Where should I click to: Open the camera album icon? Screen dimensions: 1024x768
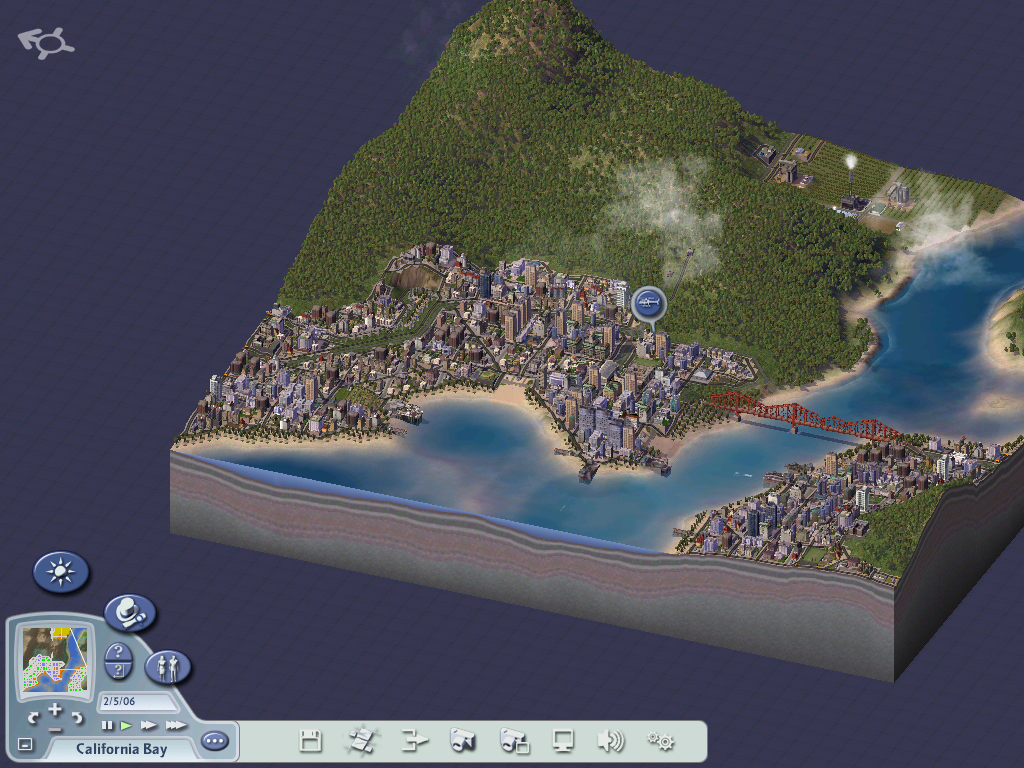coord(514,741)
